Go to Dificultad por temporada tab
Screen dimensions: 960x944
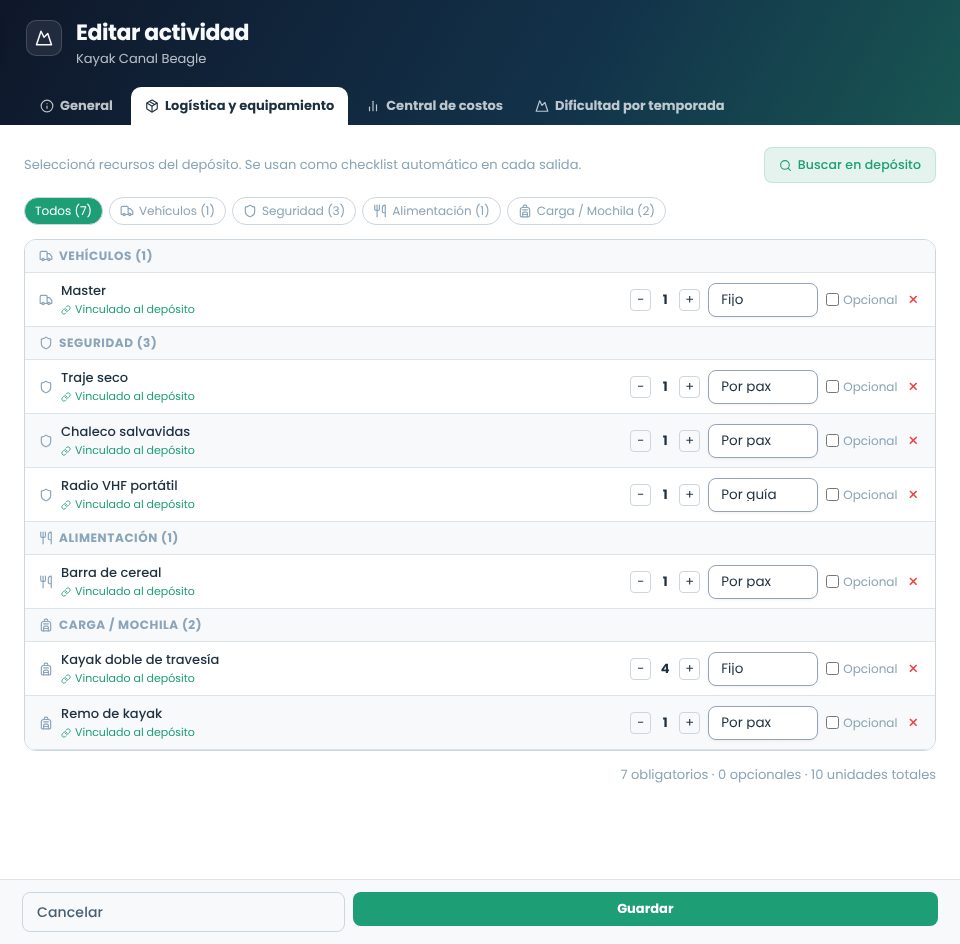tap(630, 106)
